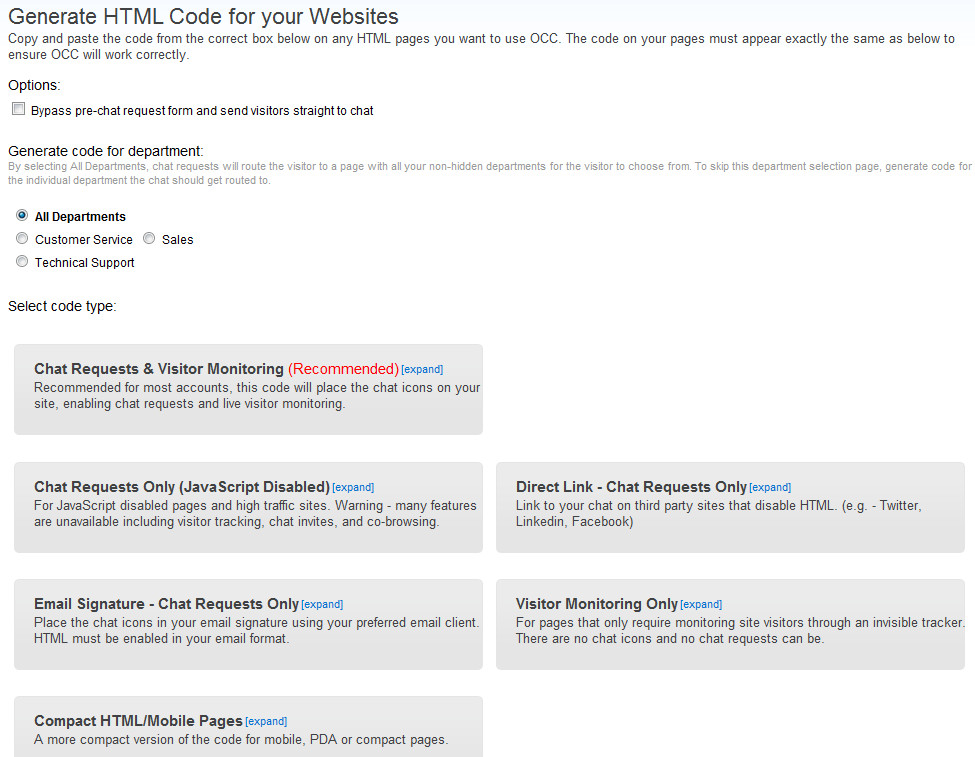975x757 pixels.
Task: Click the Visitor Monitoring Only heading
Action: 596,604
